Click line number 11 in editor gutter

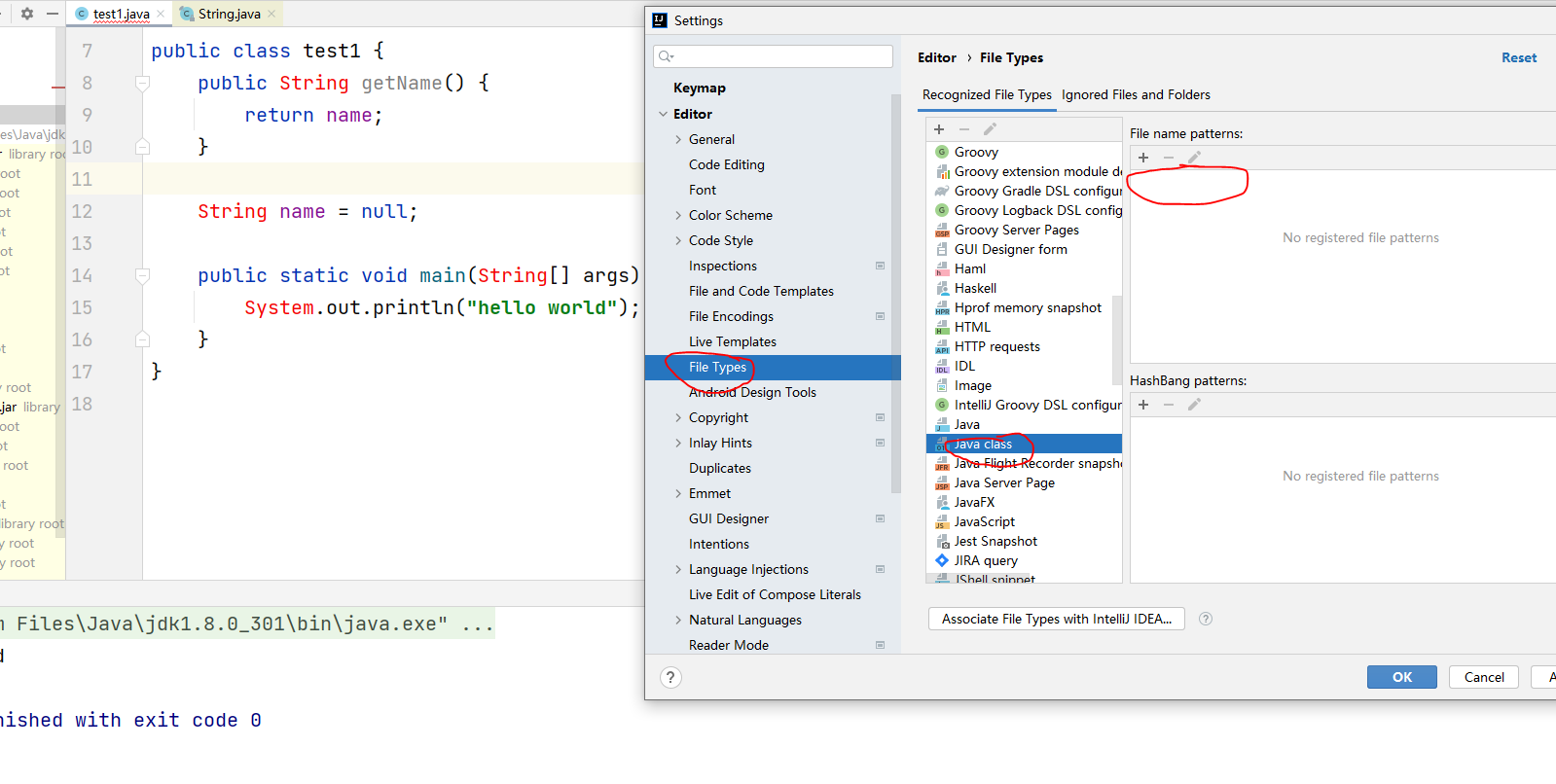pos(83,179)
